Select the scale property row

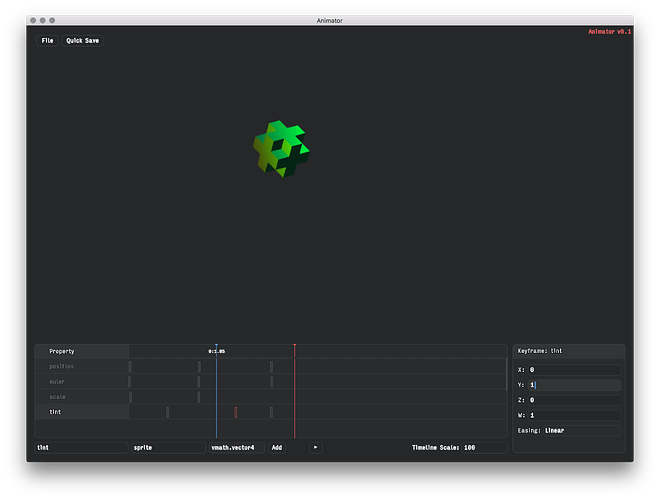point(82,397)
